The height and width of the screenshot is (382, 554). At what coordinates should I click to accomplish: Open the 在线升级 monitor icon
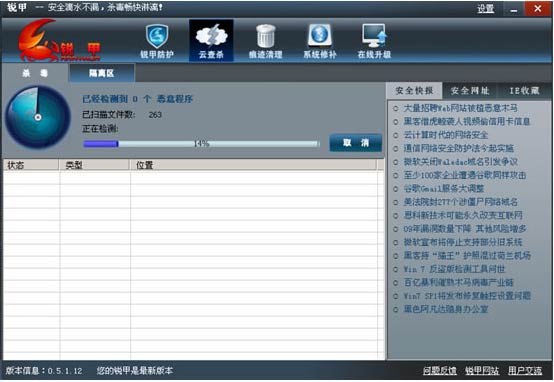coord(374,35)
